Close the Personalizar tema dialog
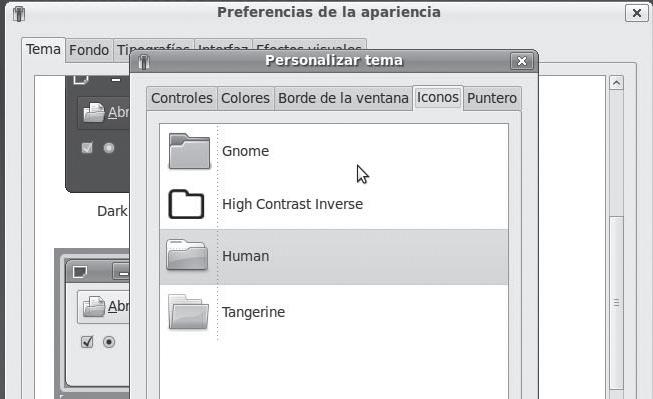The width and height of the screenshot is (653, 399). coord(522,62)
